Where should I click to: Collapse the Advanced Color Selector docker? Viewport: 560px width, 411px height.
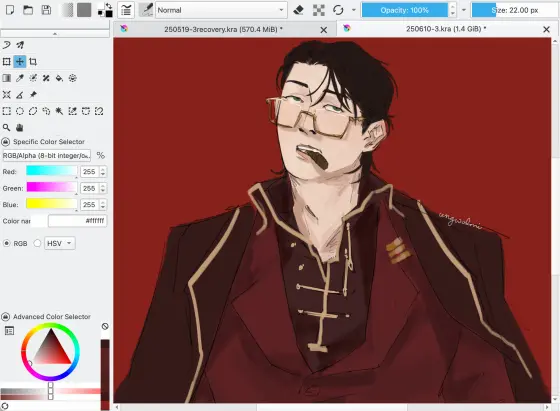5,317
